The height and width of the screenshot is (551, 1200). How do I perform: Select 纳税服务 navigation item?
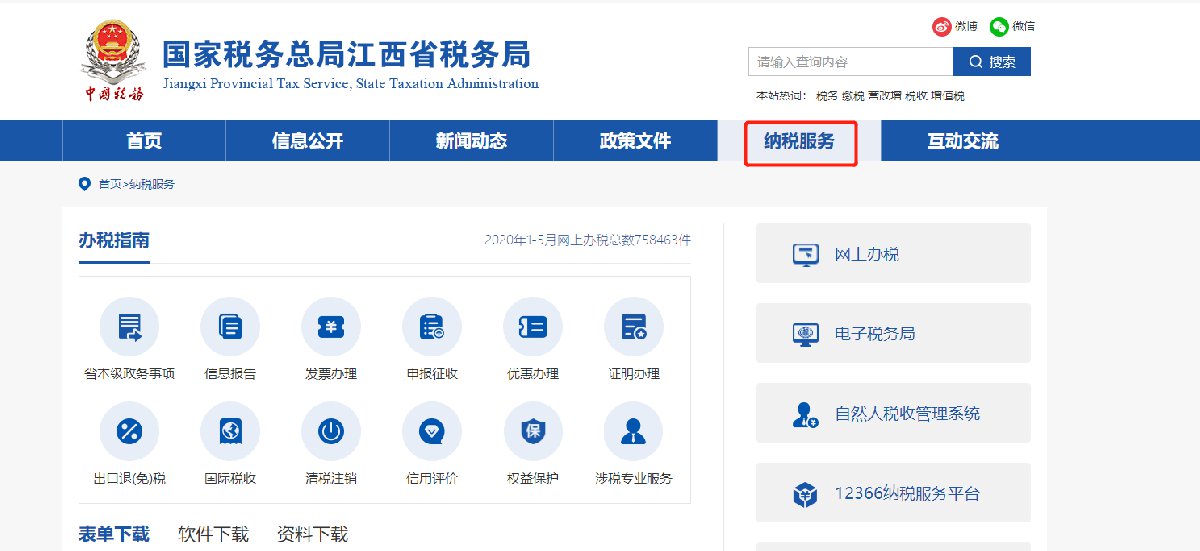pyautogui.click(x=799, y=141)
